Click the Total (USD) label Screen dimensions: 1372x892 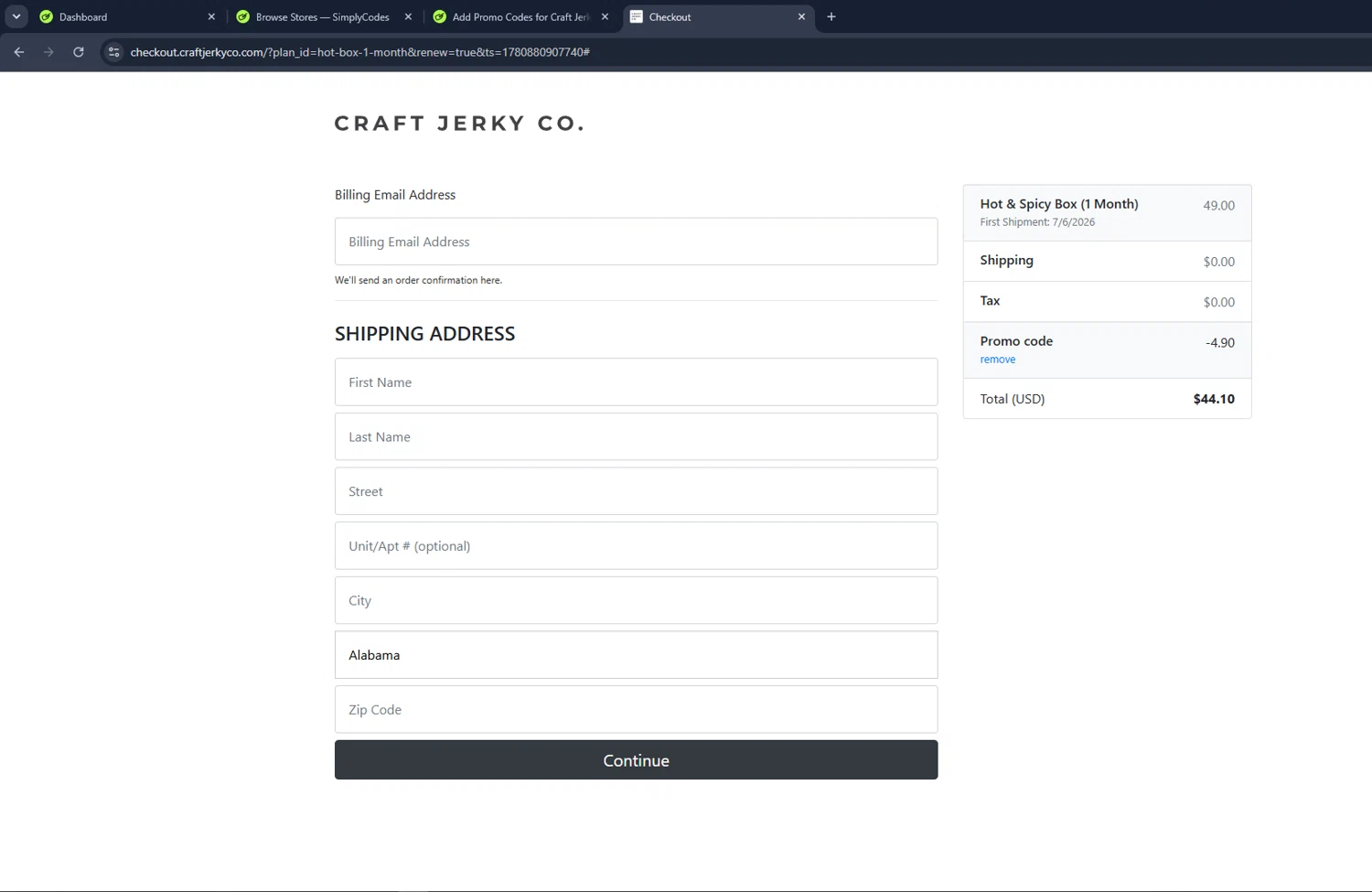(1013, 399)
